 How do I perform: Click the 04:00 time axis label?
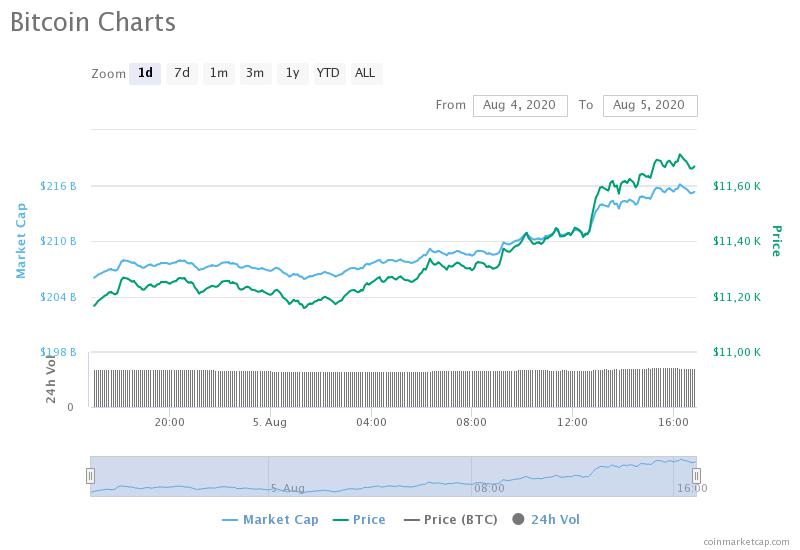click(x=371, y=422)
